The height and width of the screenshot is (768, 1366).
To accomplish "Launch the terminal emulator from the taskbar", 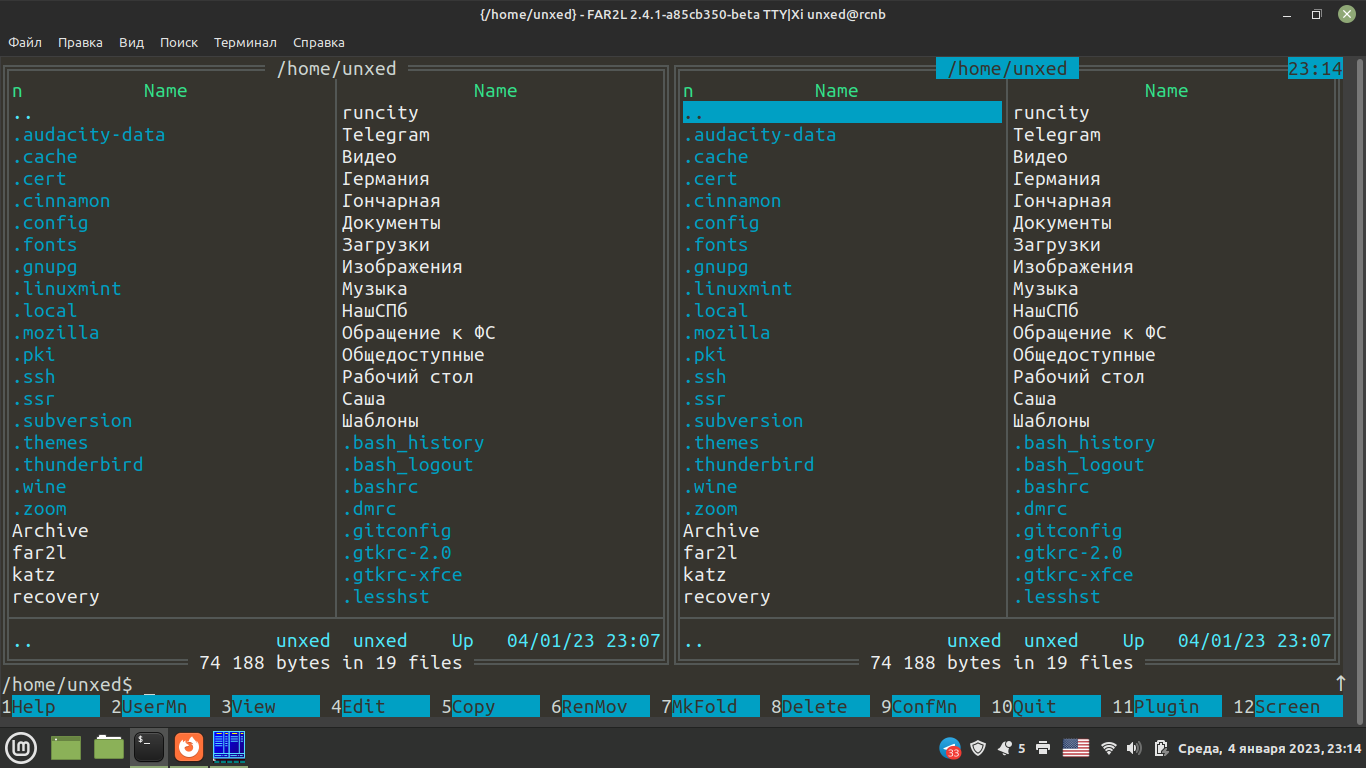I will [x=149, y=747].
